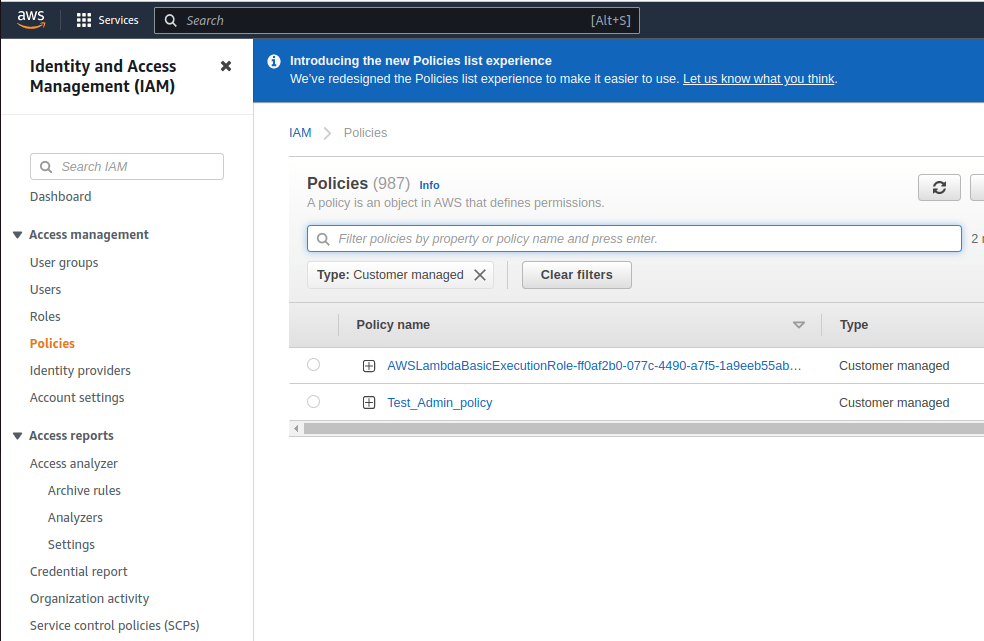Select Policies in sidebar

click(x=52, y=343)
